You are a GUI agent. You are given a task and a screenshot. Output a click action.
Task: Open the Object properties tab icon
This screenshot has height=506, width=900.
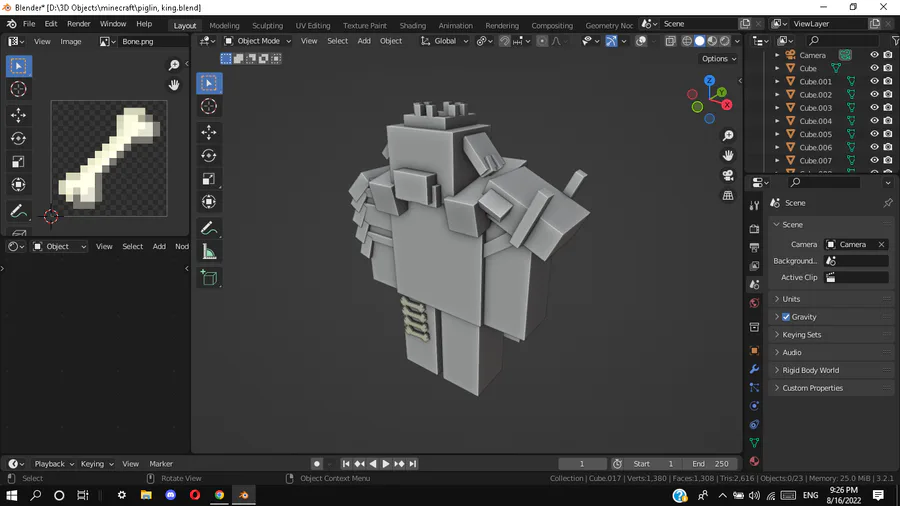click(754, 351)
